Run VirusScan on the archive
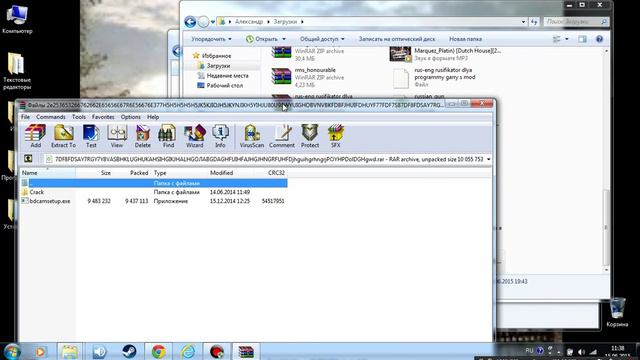This screenshot has height=360, width=640. pyautogui.click(x=252, y=136)
